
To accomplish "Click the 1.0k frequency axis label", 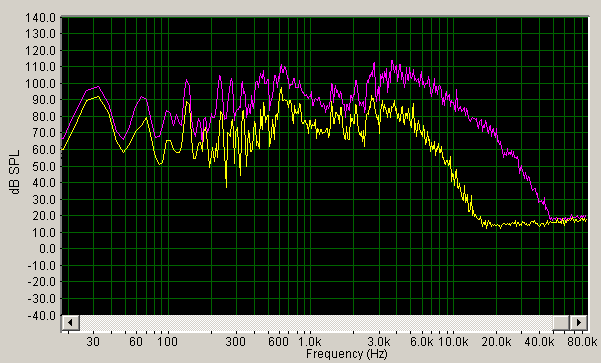I will [310, 341].
